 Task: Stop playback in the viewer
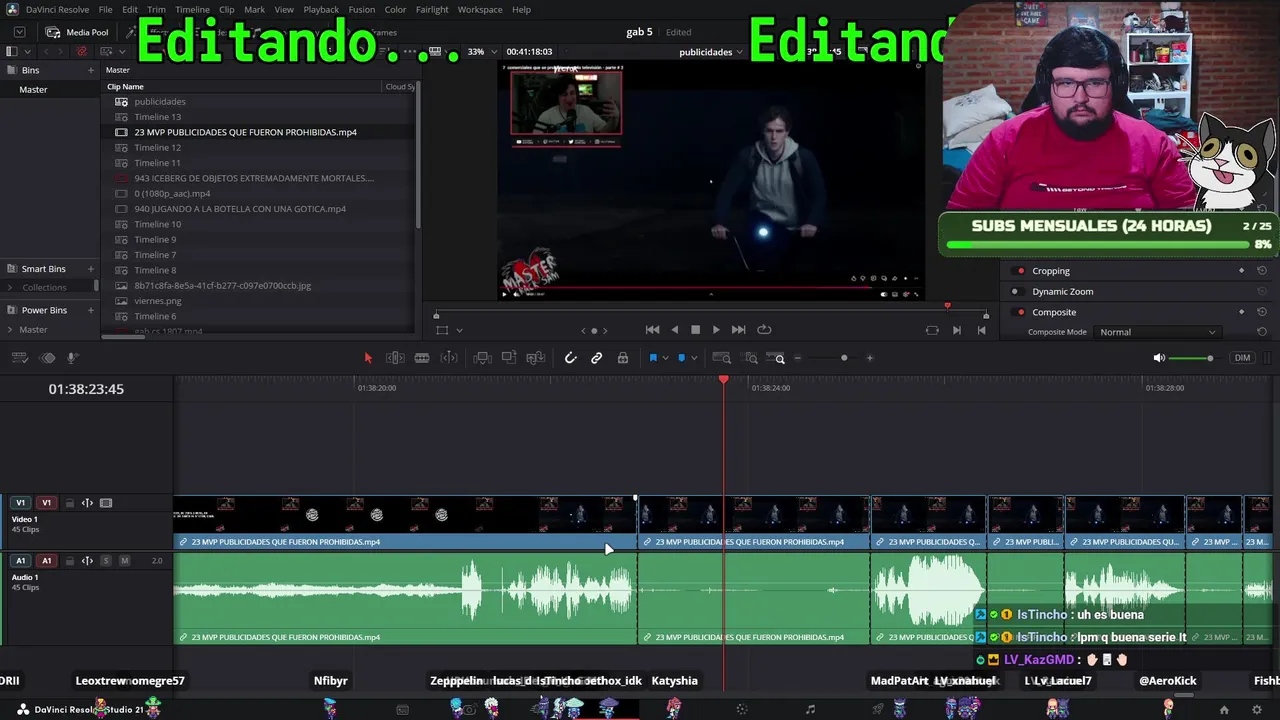(695, 330)
